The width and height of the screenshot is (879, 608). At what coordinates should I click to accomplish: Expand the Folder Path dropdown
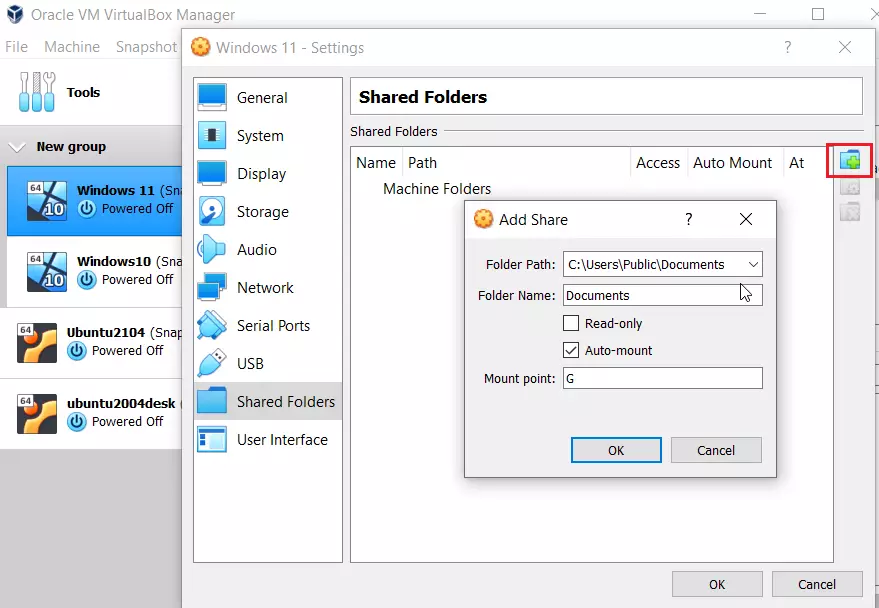pos(753,264)
